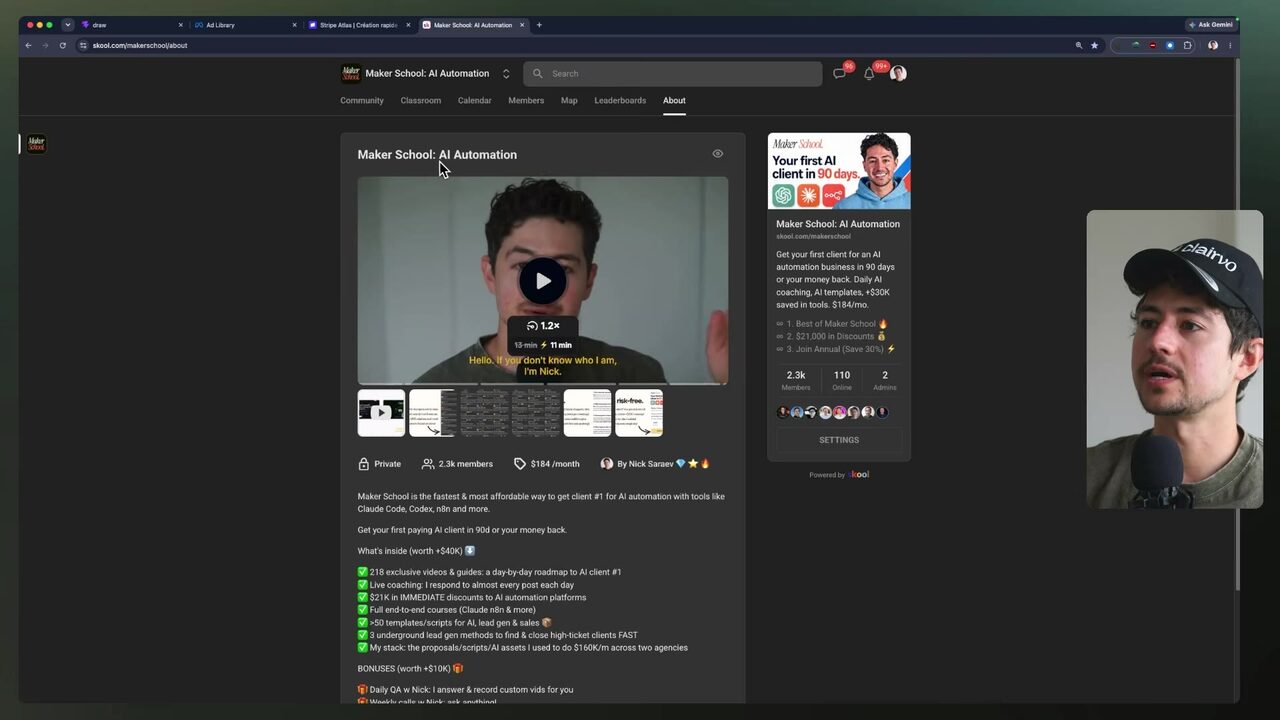
Task: Click the 110 Online stat
Action: tap(842, 380)
